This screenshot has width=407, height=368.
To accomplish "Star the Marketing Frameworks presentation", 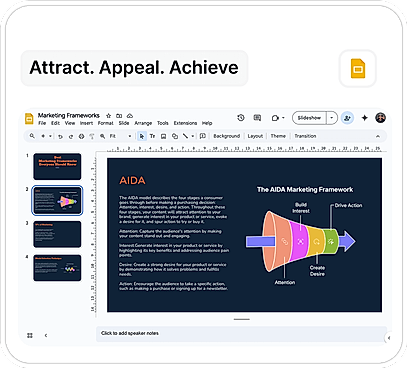I will 108,116.
